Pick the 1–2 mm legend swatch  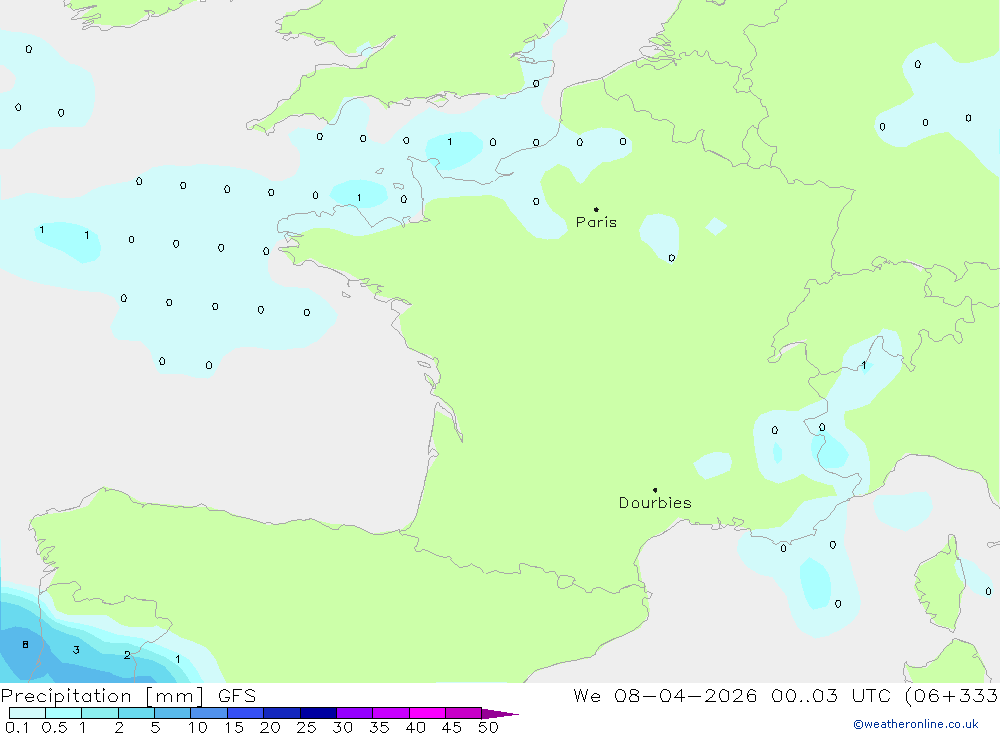pyautogui.click(x=99, y=713)
